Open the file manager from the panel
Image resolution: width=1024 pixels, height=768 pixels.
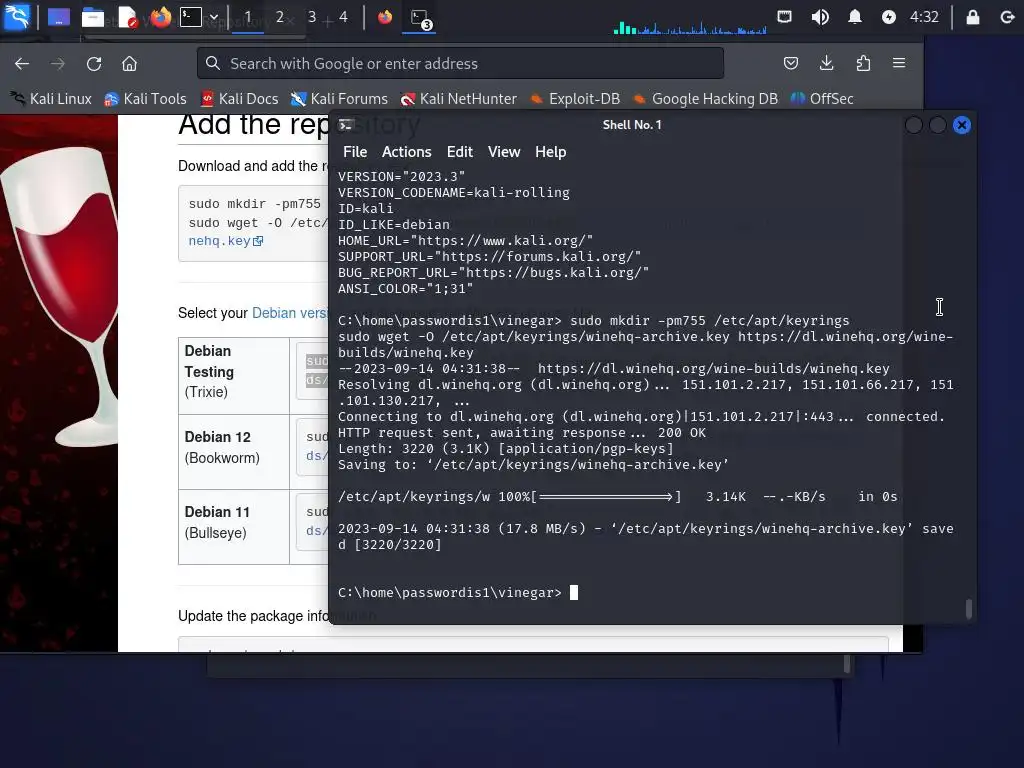pos(93,17)
